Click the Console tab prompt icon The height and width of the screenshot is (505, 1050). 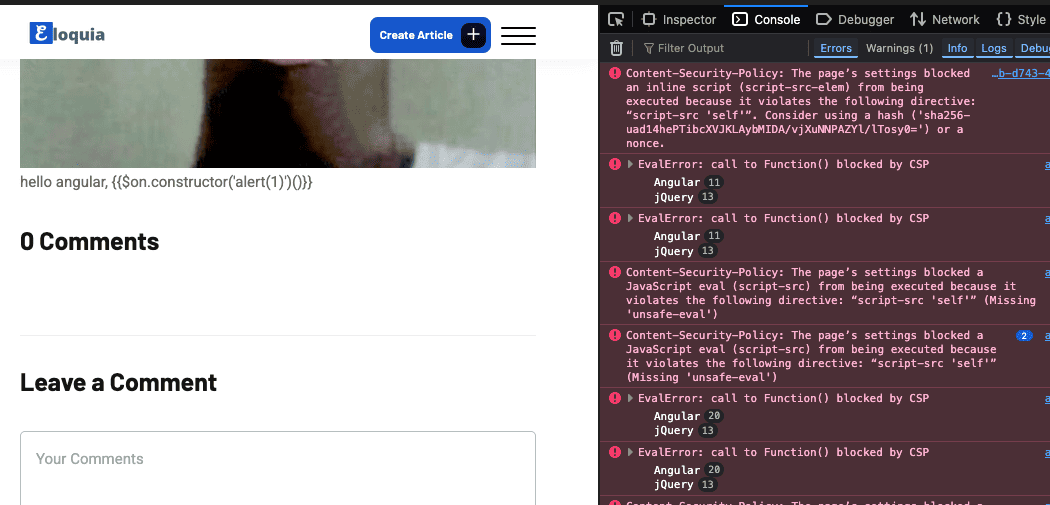[x=740, y=19]
